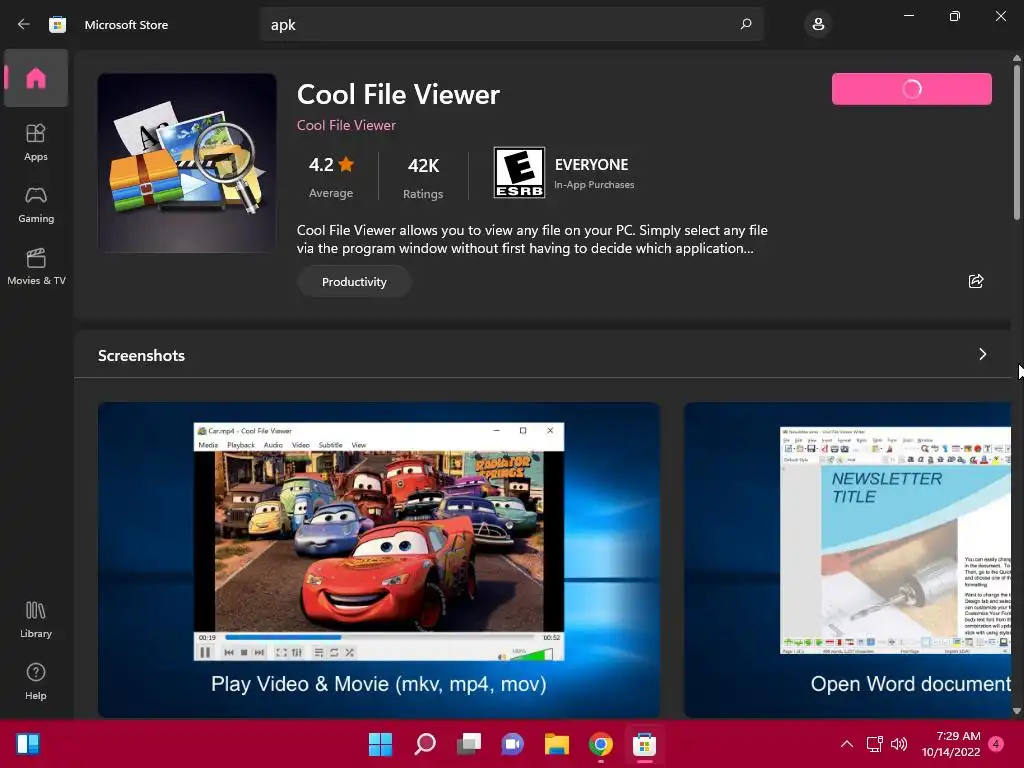Click the ESRB Everyone rating badge
This screenshot has height=768, width=1024.
[x=519, y=172]
